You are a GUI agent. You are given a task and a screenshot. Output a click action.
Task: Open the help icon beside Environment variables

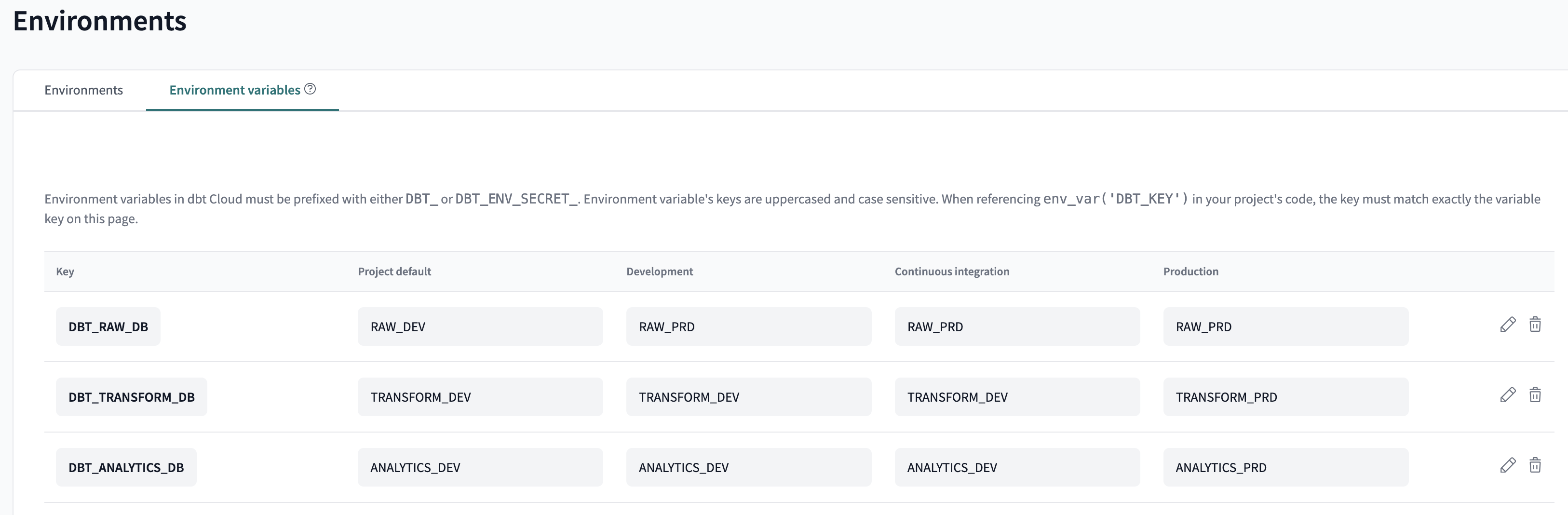[310, 89]
